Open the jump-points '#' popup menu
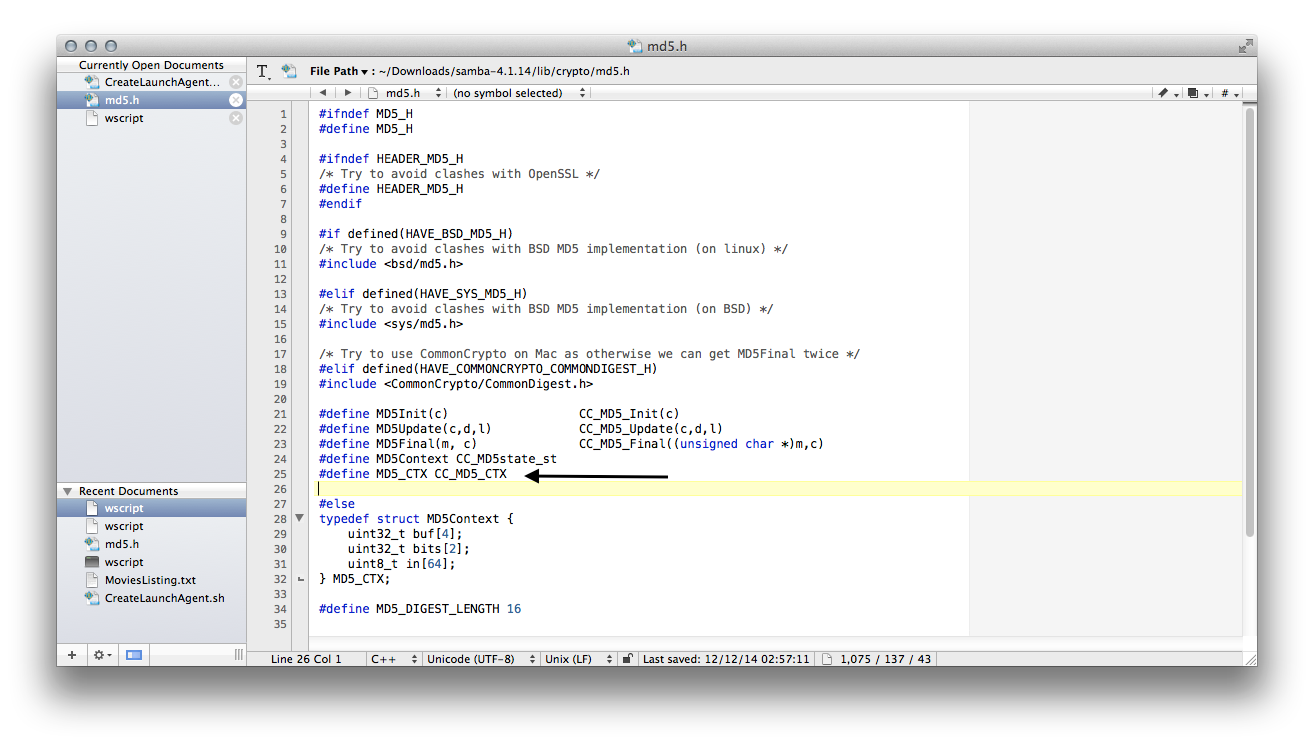 [1229, 93]
